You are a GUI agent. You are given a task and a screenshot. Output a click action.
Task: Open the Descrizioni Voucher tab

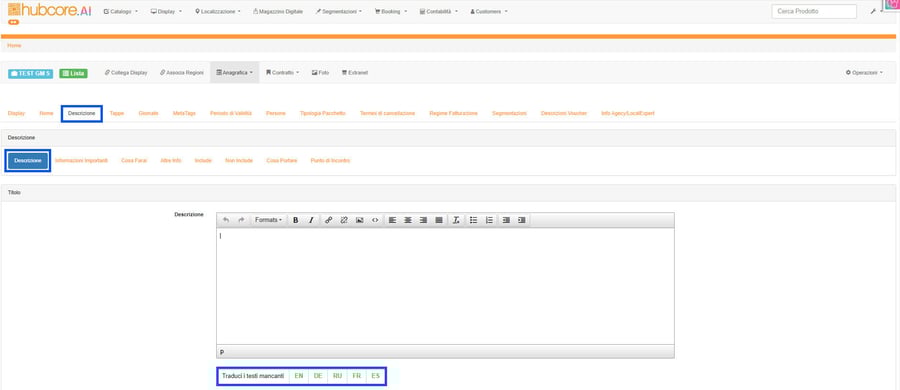click(x=564, y=114)
